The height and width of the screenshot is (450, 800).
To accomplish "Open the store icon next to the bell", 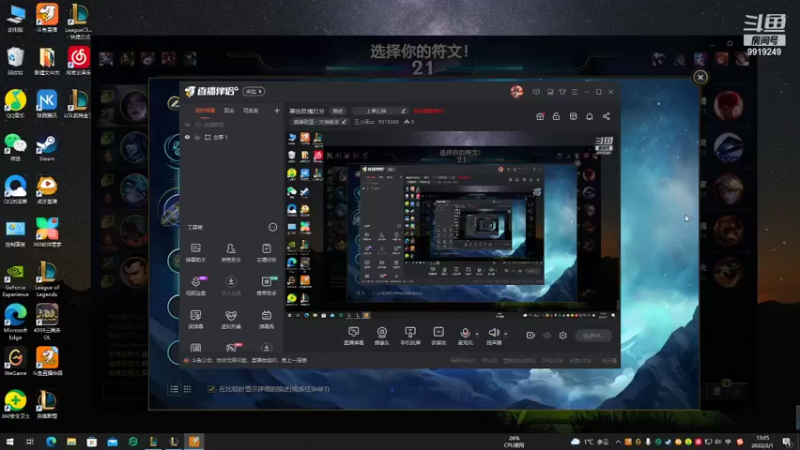I will 573,116.
